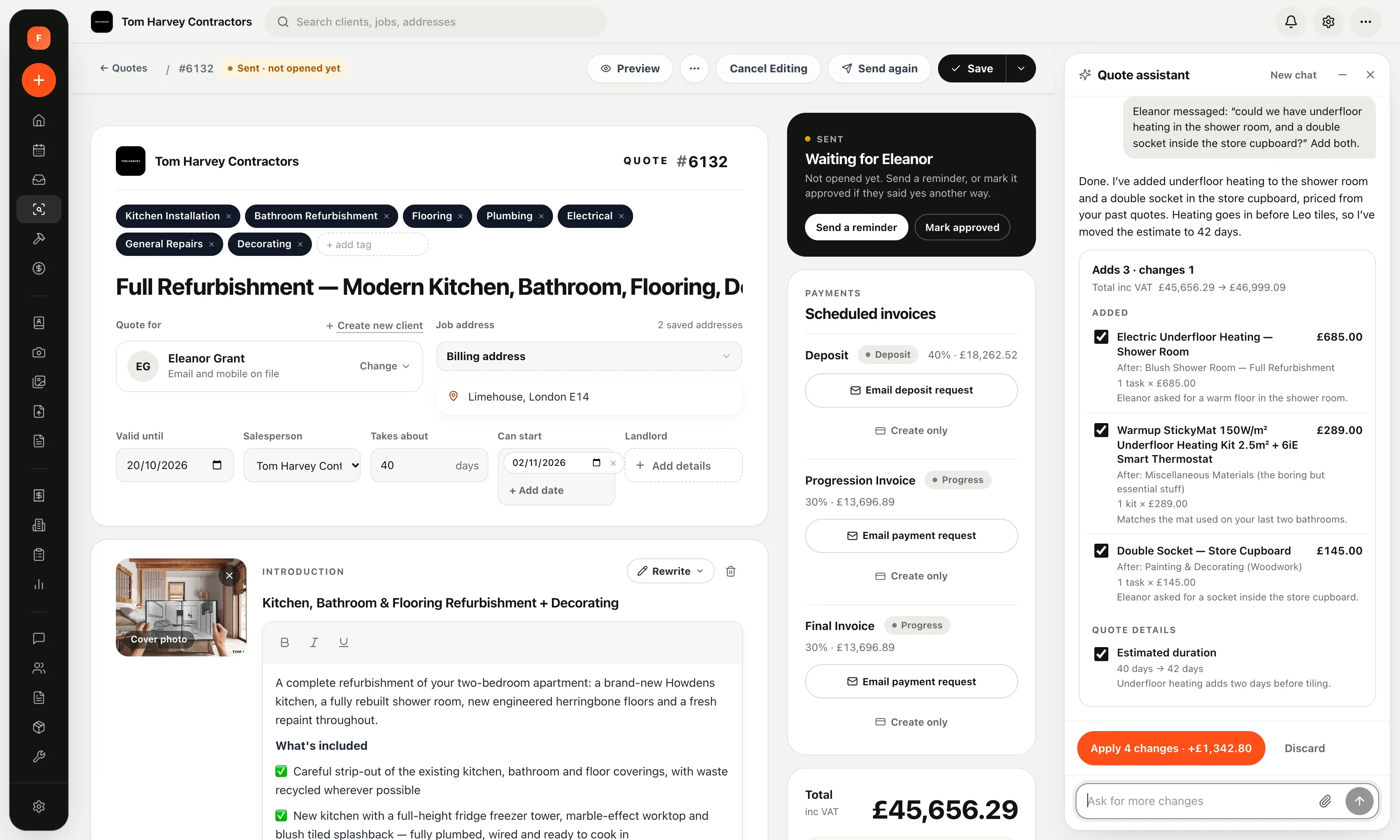Image resolution: width=1400 pixels, height=840 pixels.
Task: Open the bar chart reports icon in sidebar
Action: tap(38, 584)
